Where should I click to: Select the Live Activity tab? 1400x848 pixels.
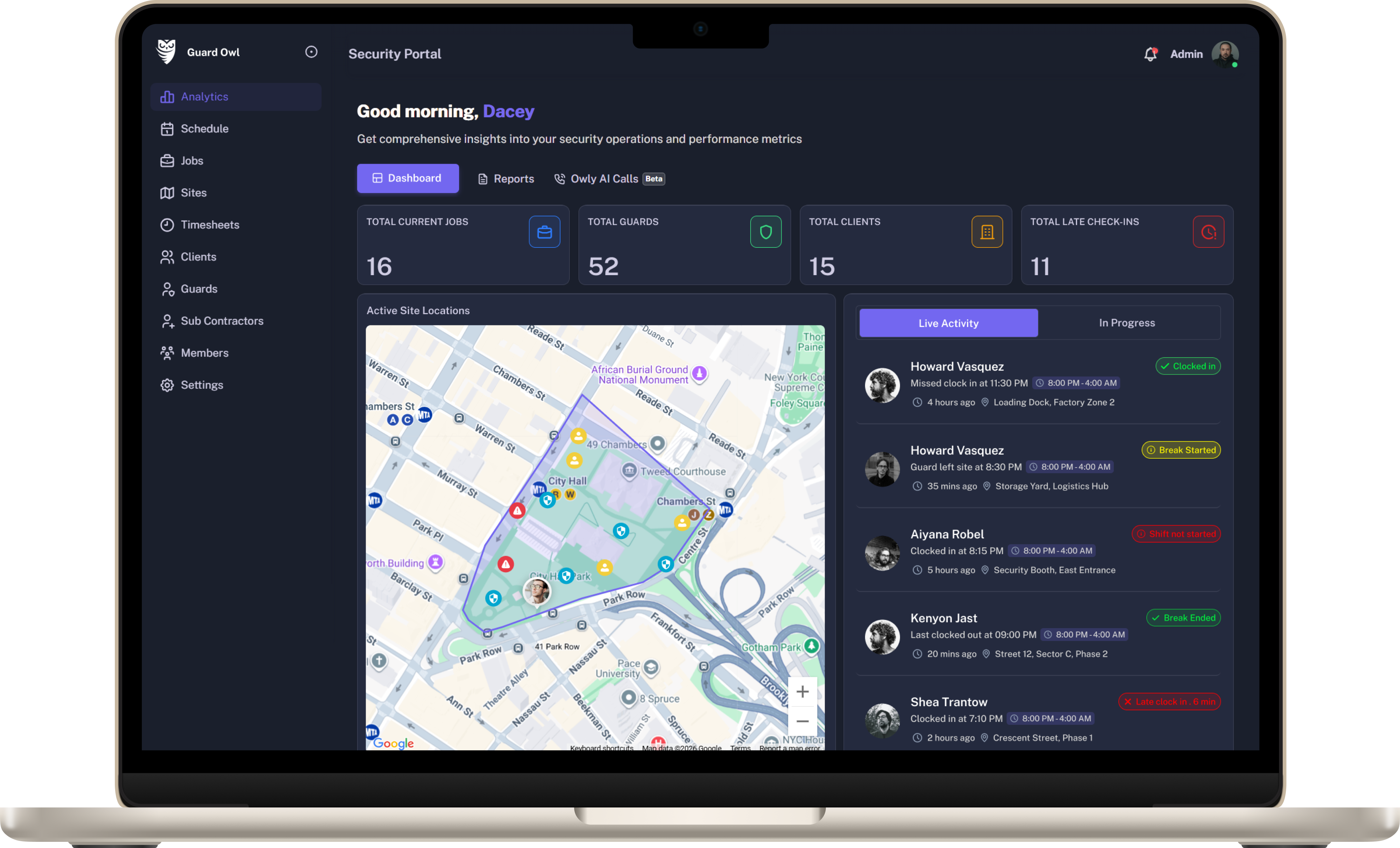(x=948, y=323)
